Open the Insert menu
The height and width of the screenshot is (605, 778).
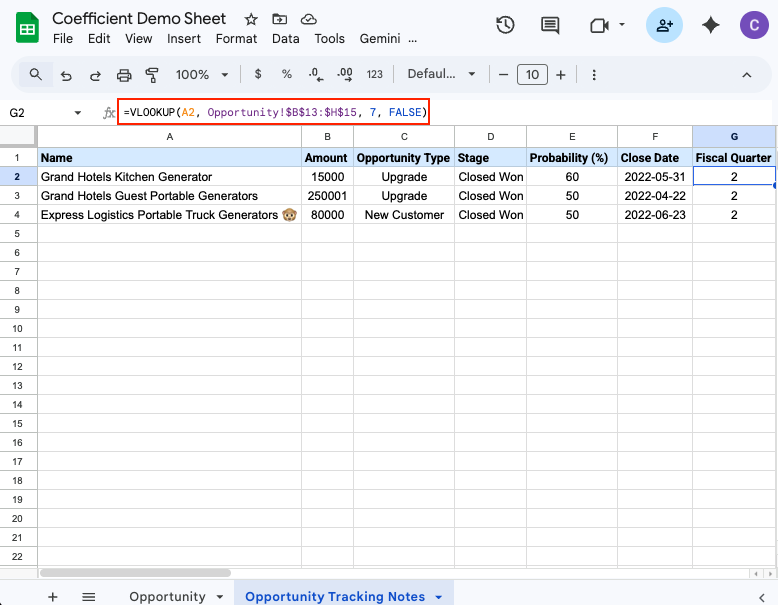coord(184,39)
